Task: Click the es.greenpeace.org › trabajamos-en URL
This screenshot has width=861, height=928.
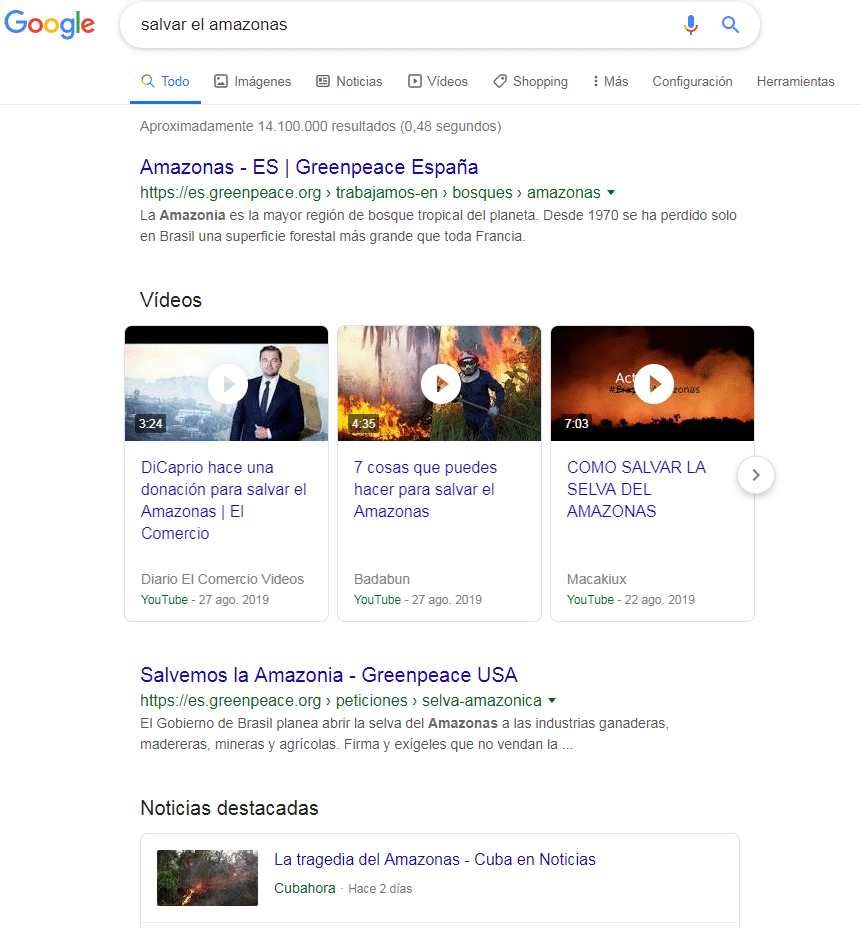Action: point(370,192)
